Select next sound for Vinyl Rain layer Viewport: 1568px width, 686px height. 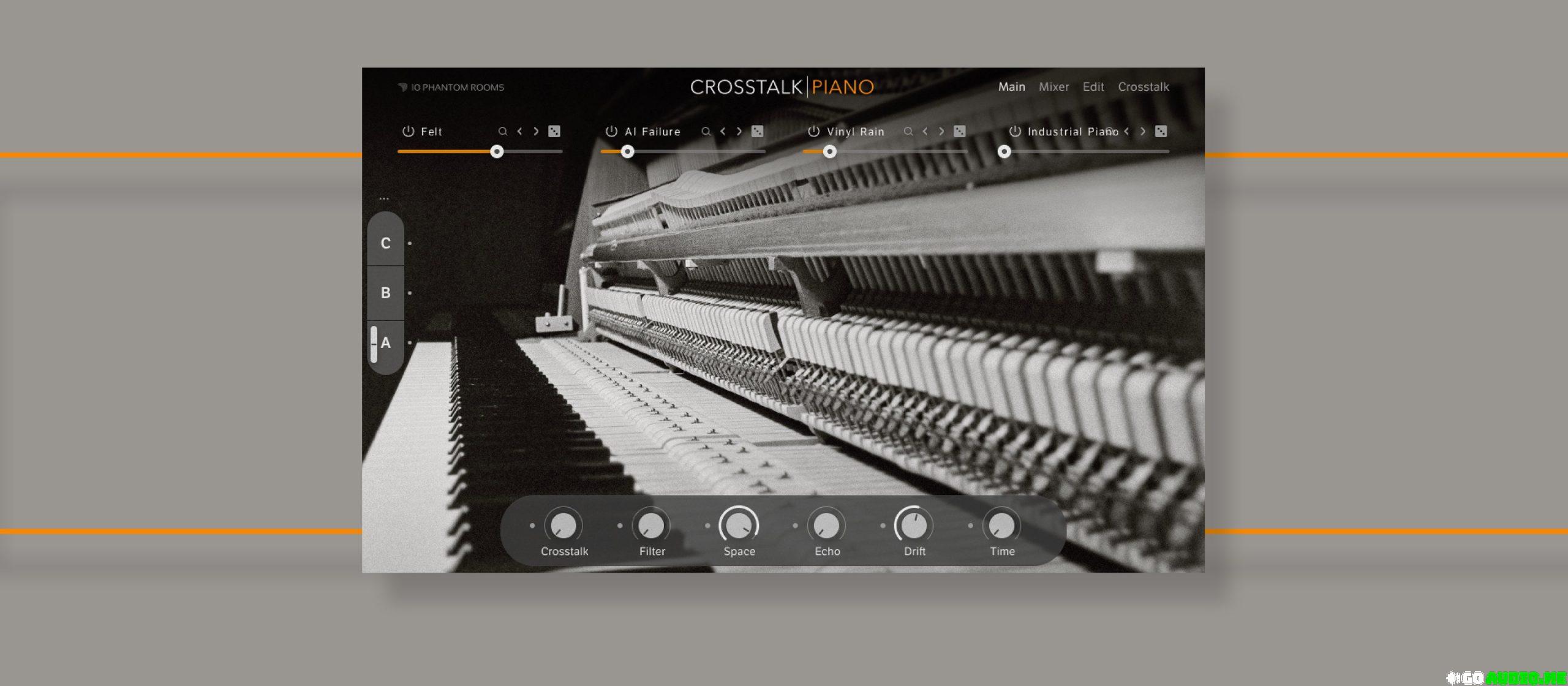click(941, 131)
